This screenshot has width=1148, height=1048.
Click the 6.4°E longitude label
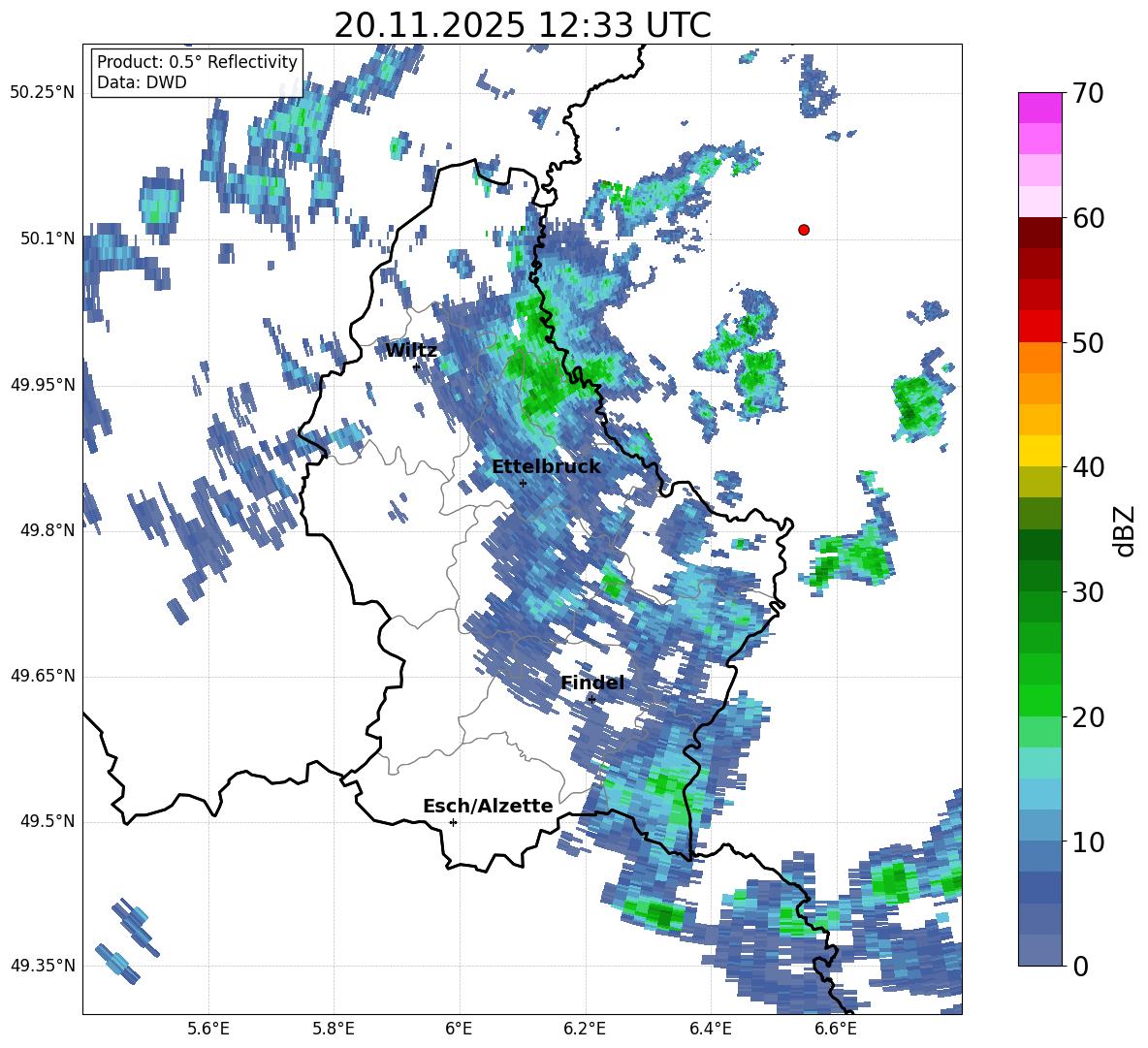click(710, 1030)
